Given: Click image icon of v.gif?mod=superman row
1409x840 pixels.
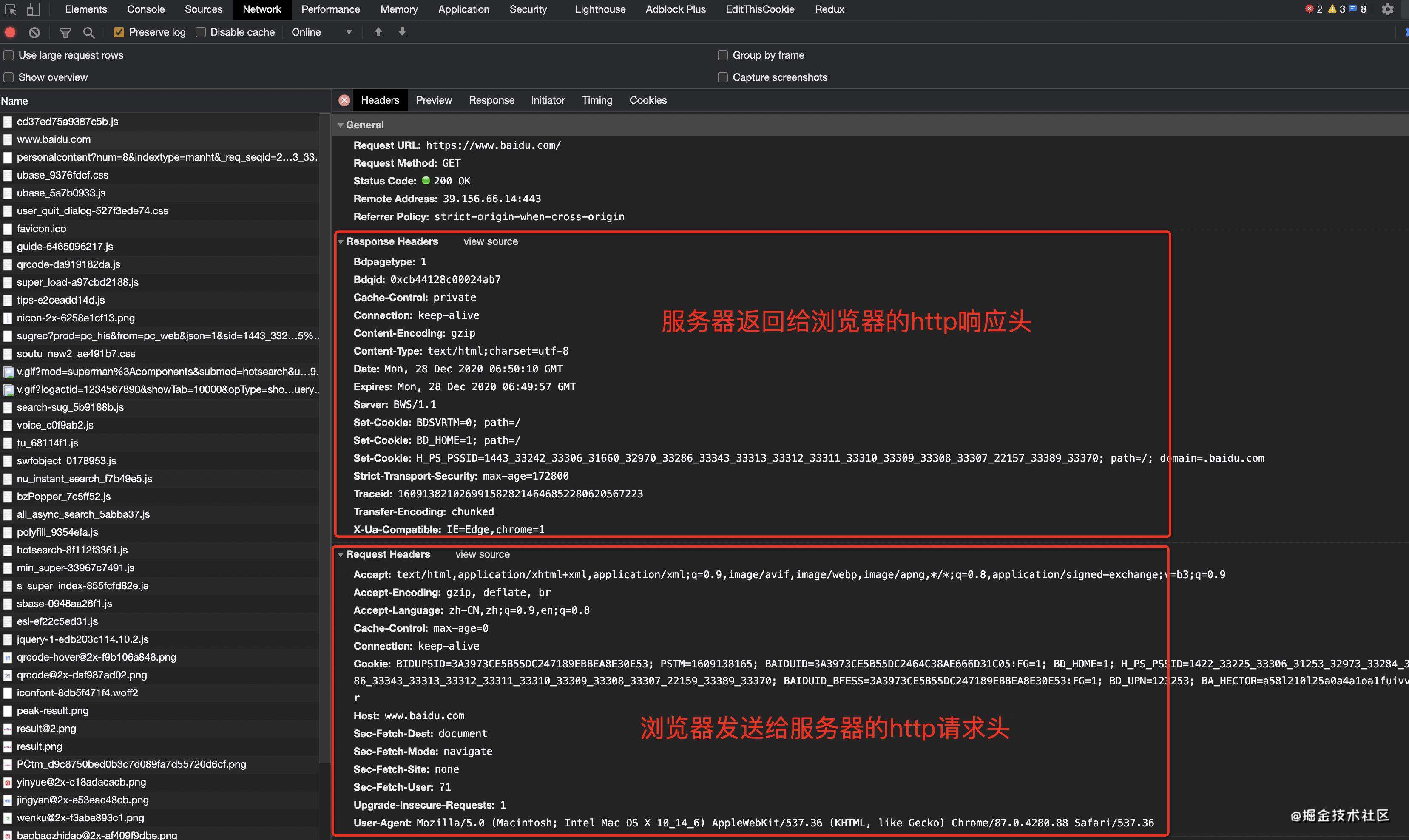Looking at the screenshot, I should (9, 372).
